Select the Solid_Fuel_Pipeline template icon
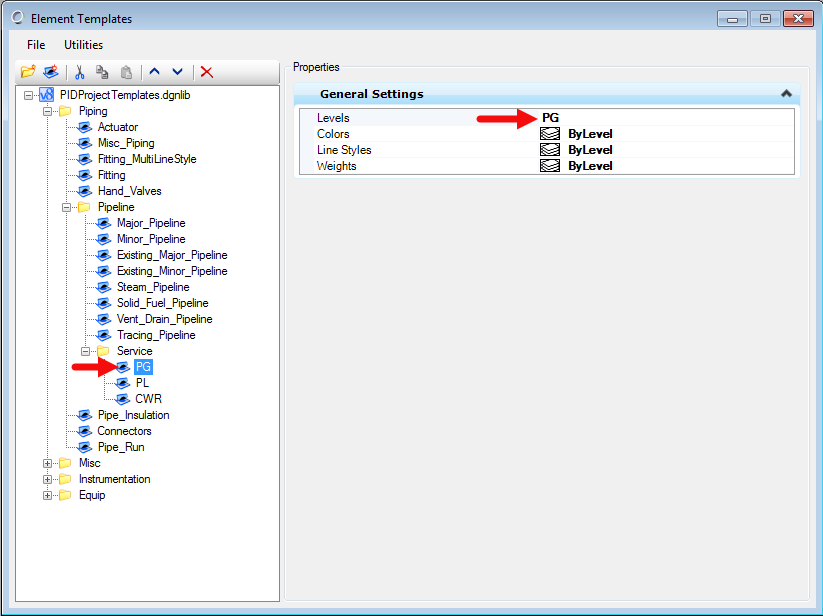This screenshot has height=616, width=823. pos(104,303)
